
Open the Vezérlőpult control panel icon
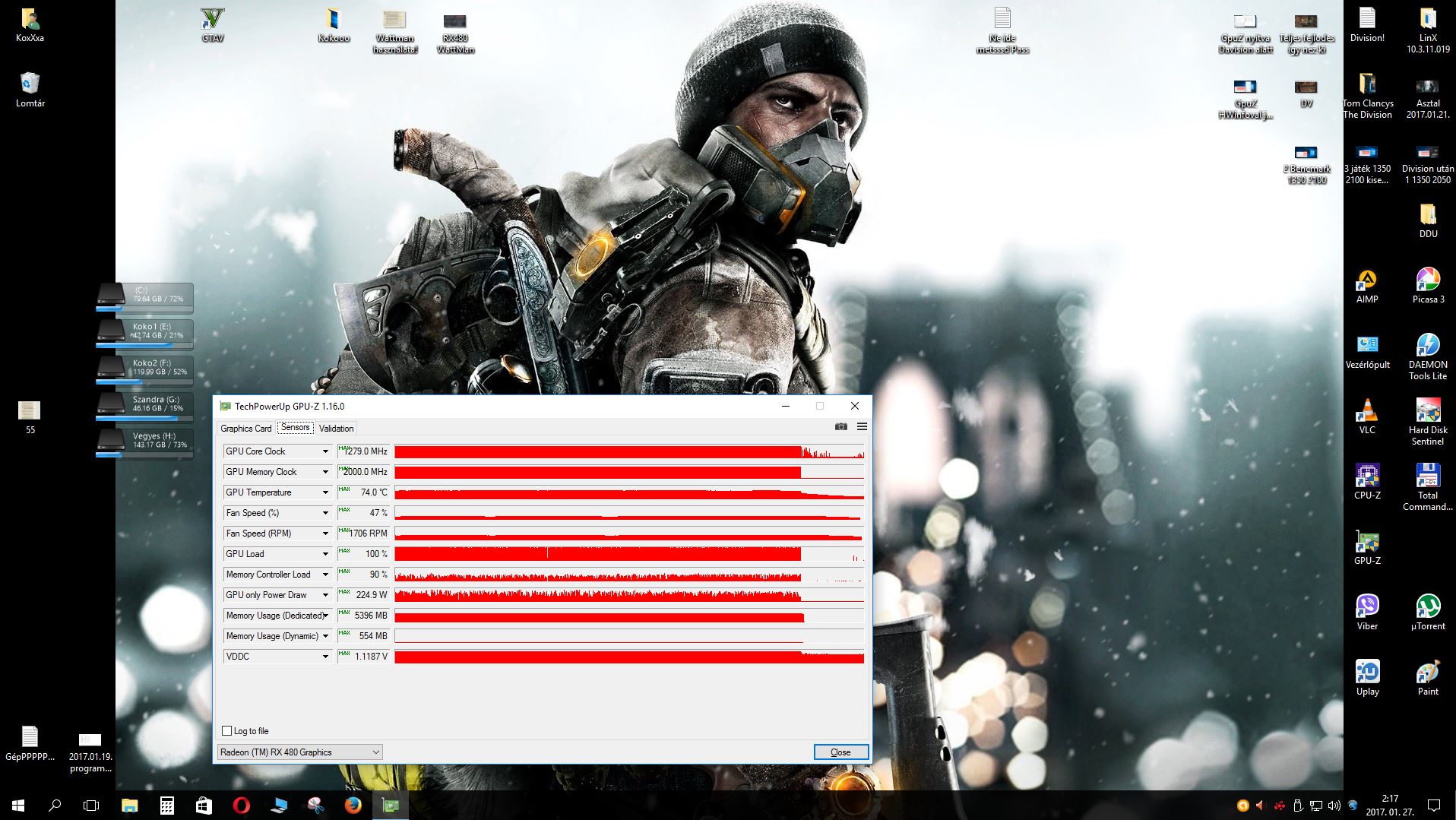point(1367,352)
